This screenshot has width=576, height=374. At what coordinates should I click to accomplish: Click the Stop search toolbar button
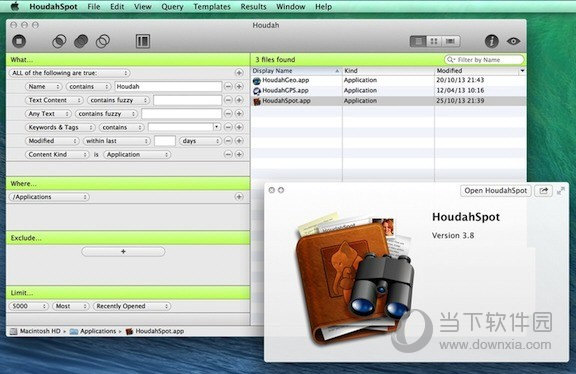[19, 41]
